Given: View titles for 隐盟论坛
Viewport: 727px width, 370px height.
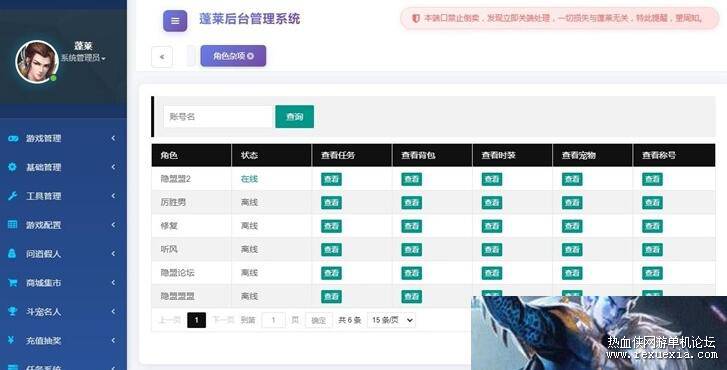Looking at the screenshot, I should 652,273.
